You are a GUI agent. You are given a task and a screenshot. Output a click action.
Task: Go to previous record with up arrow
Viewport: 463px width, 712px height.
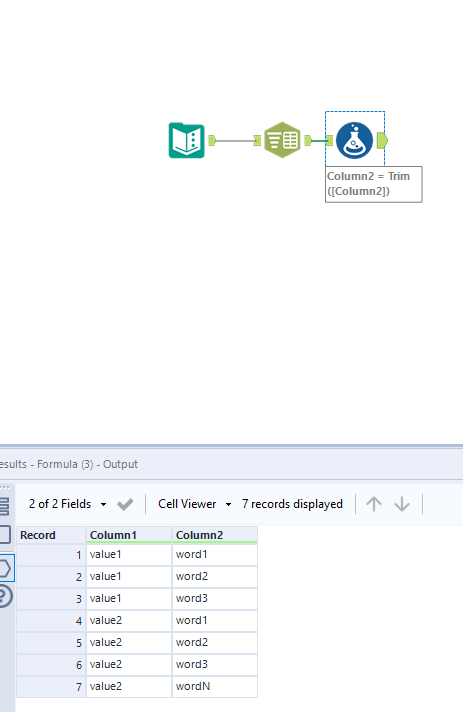coord(374,504)
